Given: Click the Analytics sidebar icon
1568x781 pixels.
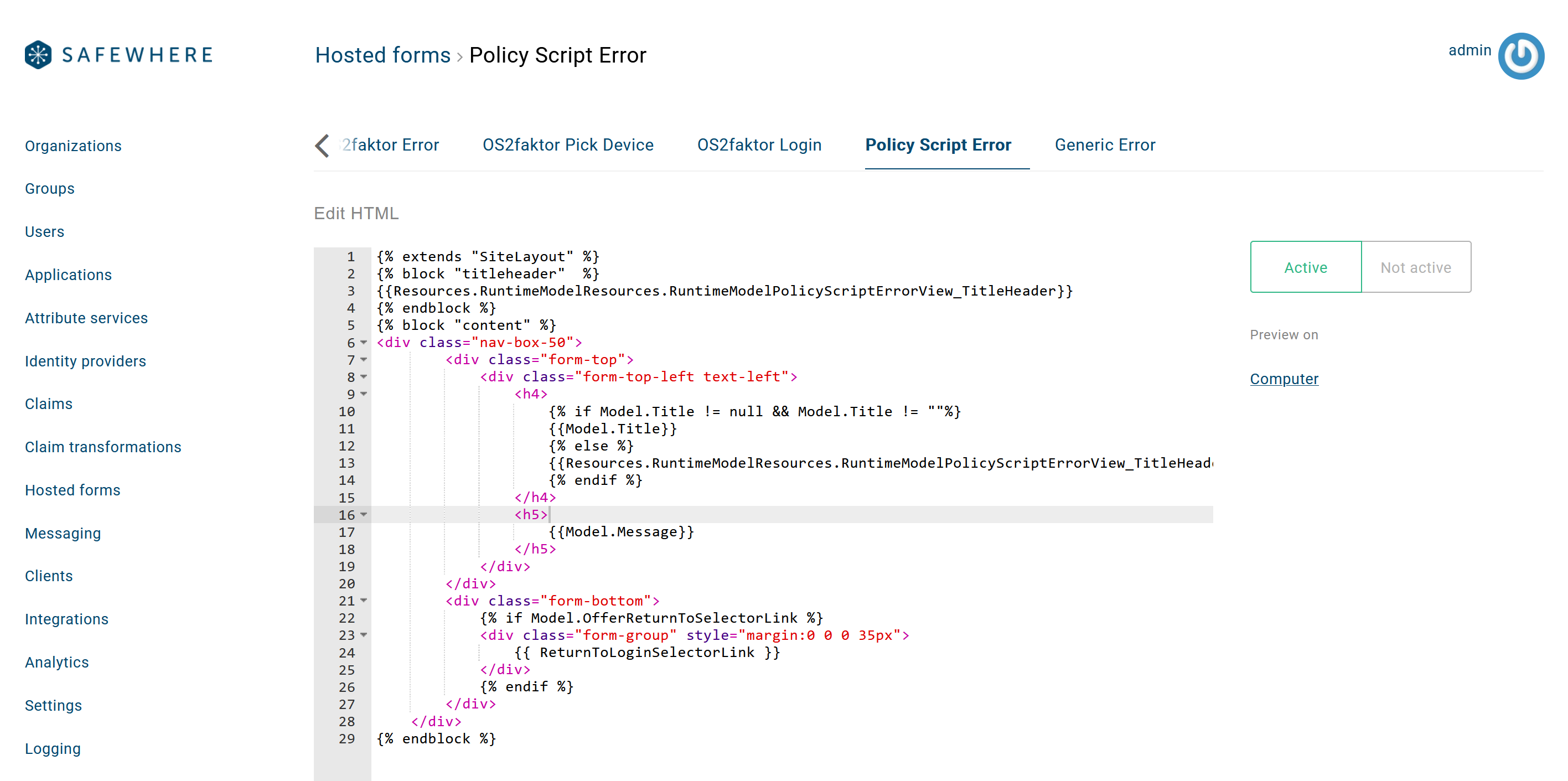Looking at the screenshot, I should 58,661.
